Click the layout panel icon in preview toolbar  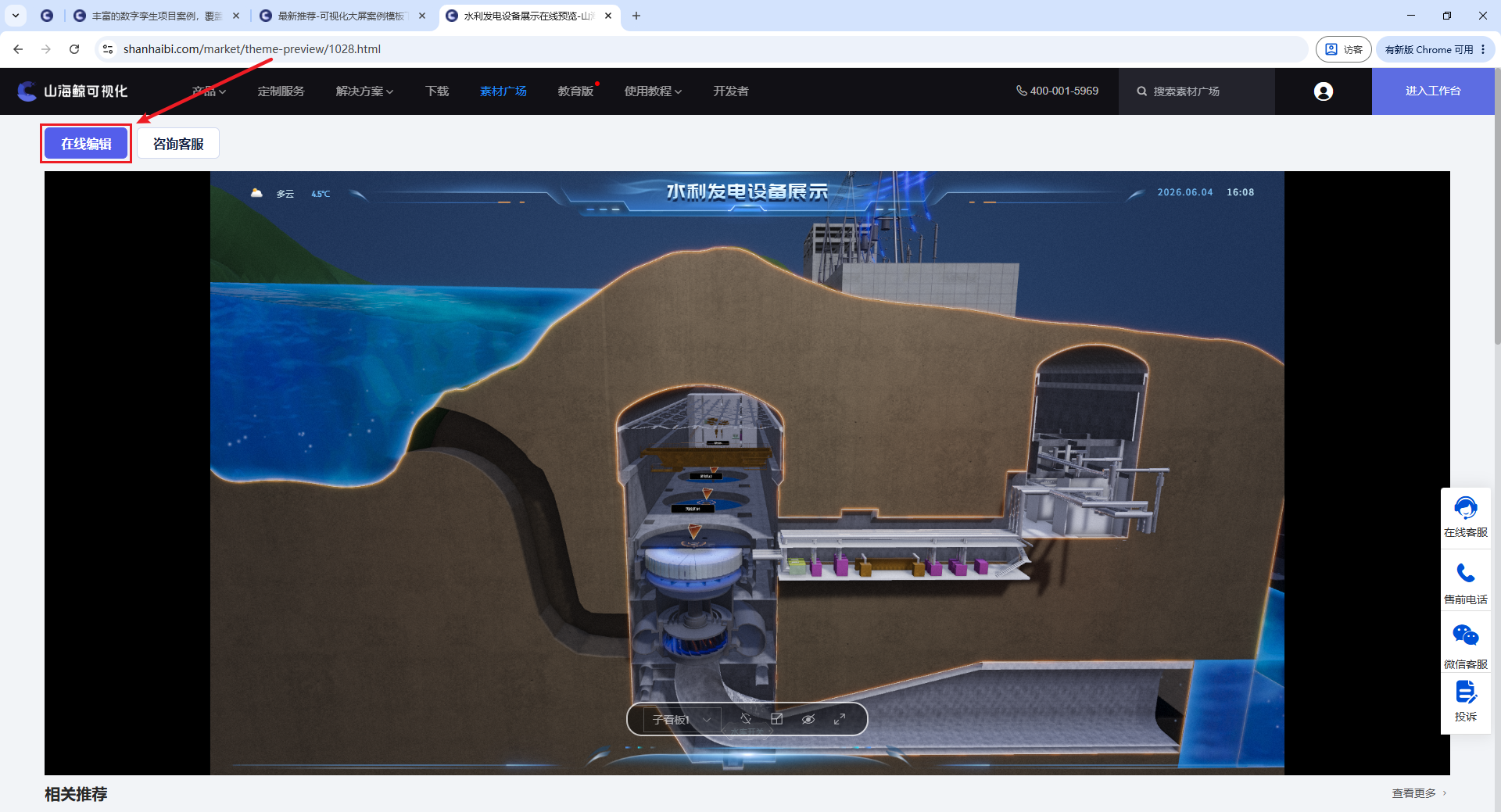(x=777, y=719)
